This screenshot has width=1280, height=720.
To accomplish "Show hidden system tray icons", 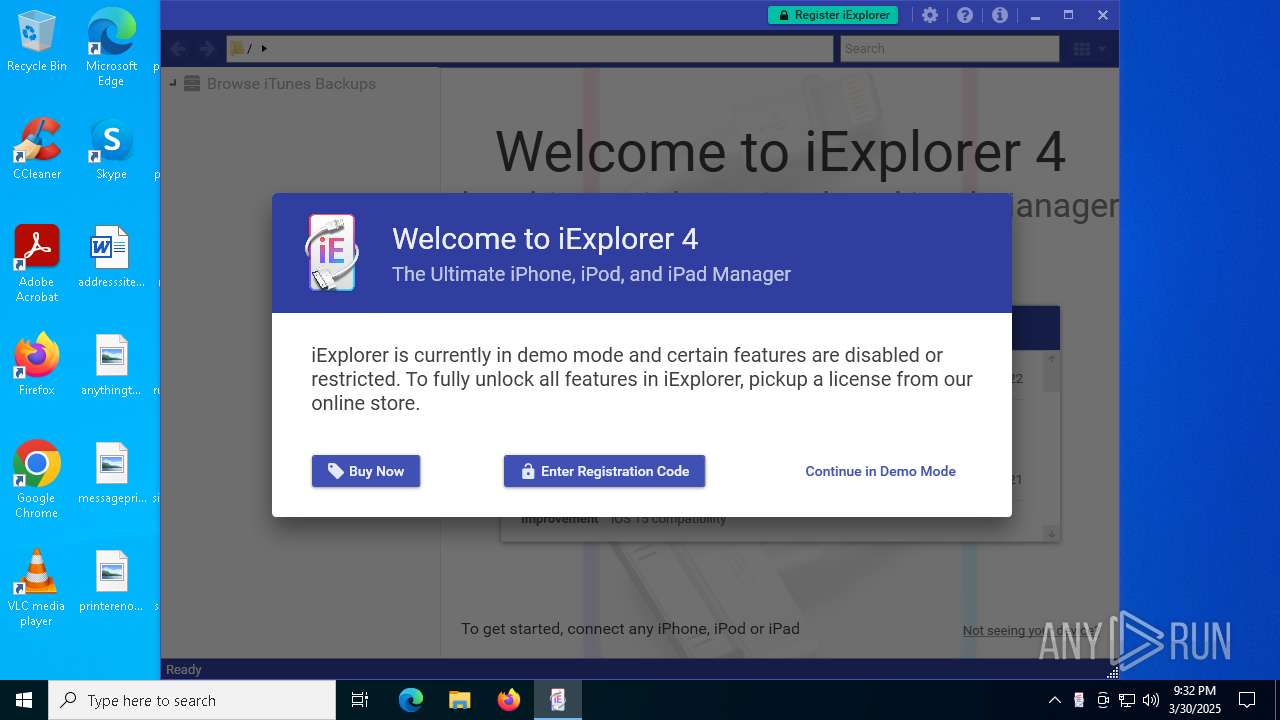I will (1054, 700).
